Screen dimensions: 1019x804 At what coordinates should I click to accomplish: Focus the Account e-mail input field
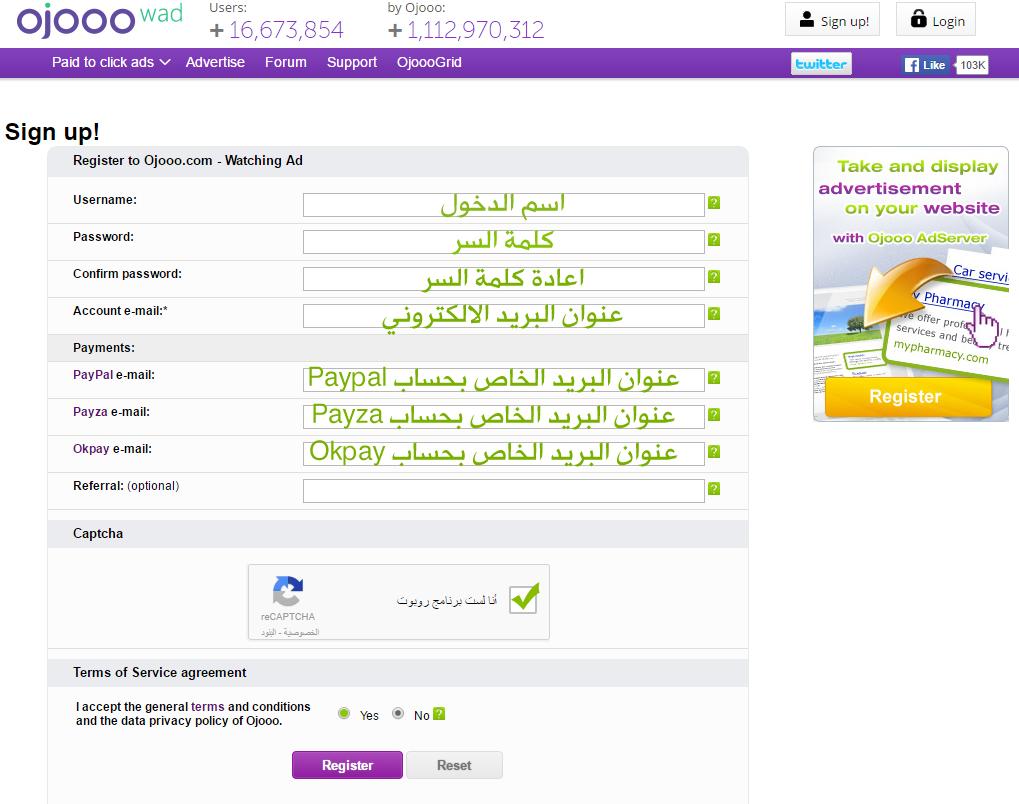click(504, 316)
